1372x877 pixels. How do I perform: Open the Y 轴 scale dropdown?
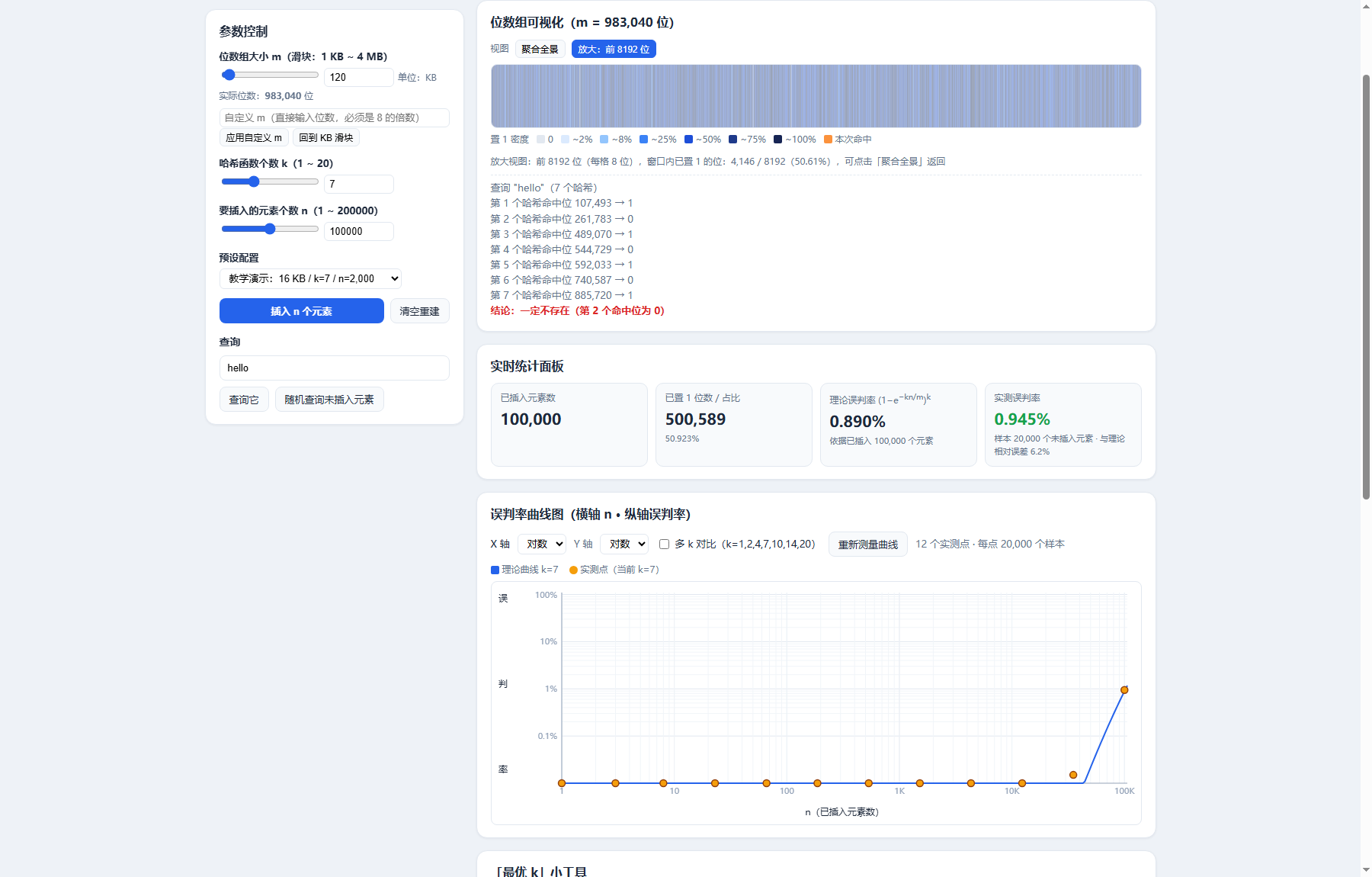coord(624,544)
